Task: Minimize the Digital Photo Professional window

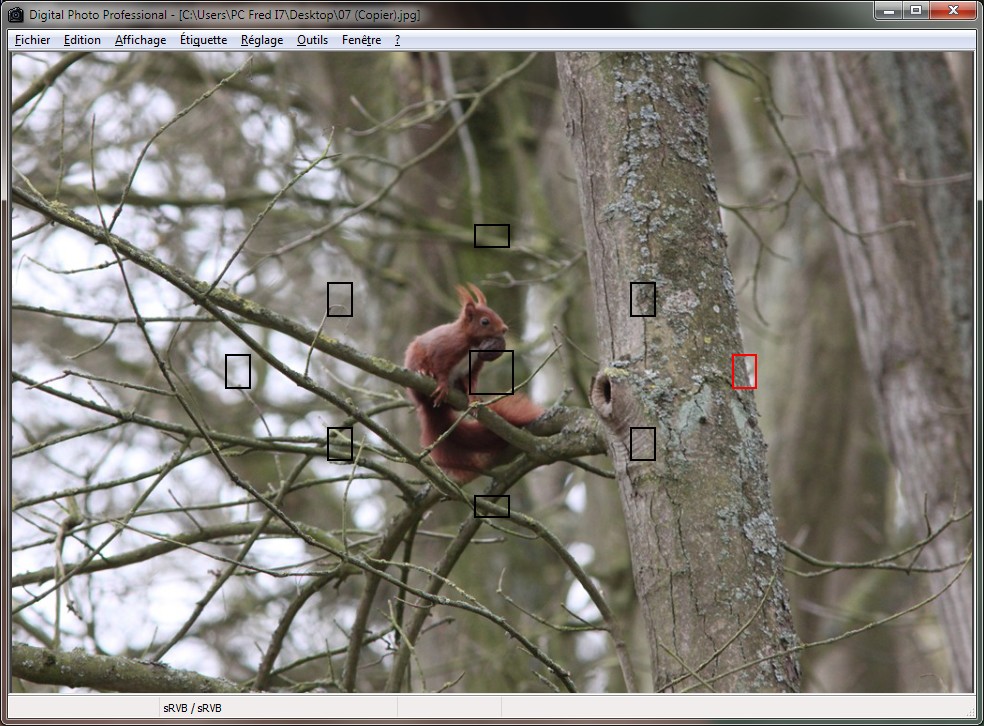Action: (x=889, y=11)
